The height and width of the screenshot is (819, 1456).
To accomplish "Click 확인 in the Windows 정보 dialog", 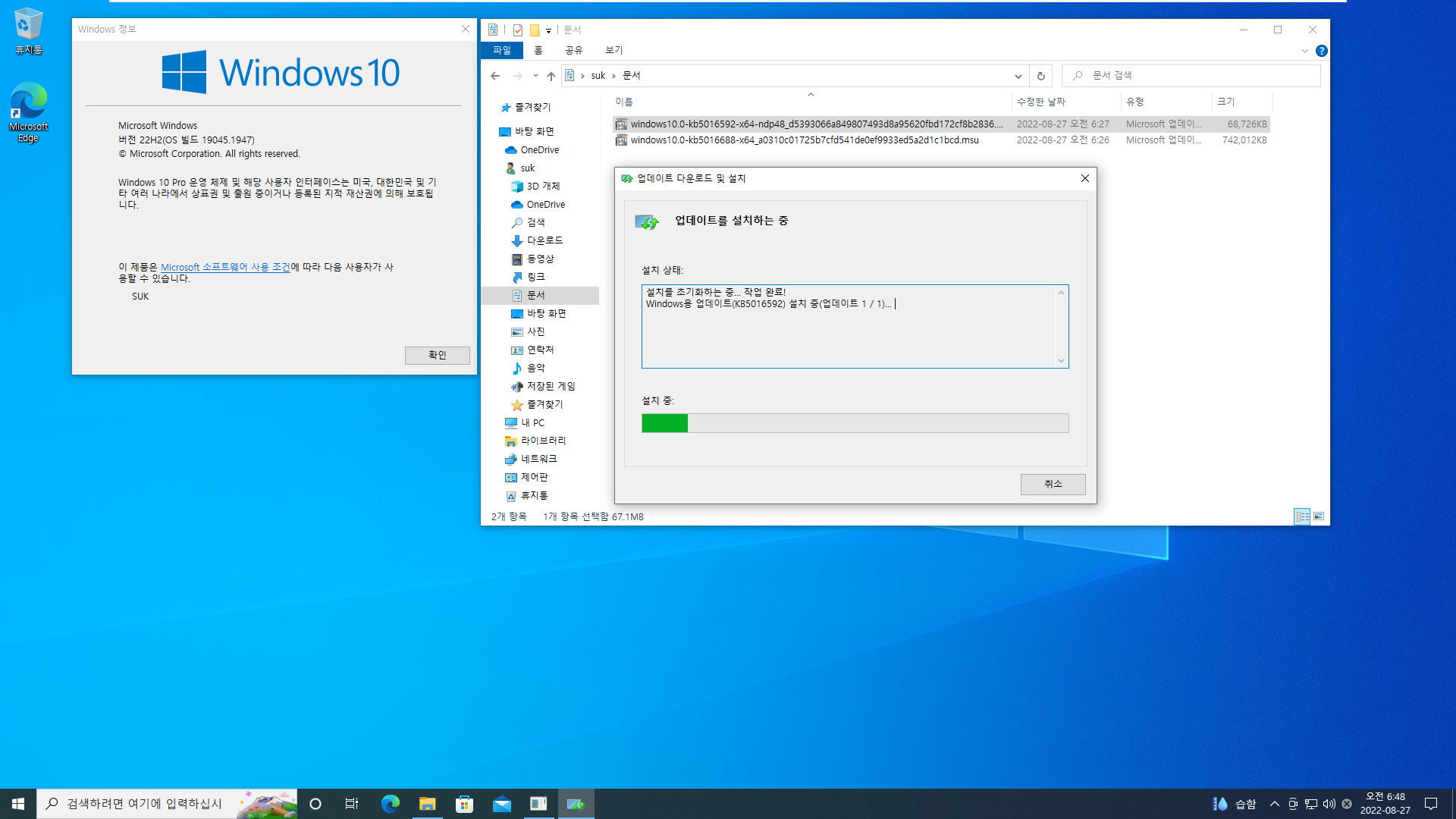I will [437, 356].
